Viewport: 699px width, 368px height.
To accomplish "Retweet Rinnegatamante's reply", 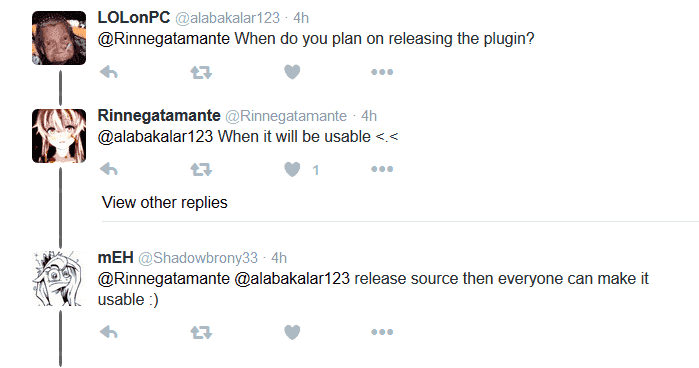I will tap(201, 170).
